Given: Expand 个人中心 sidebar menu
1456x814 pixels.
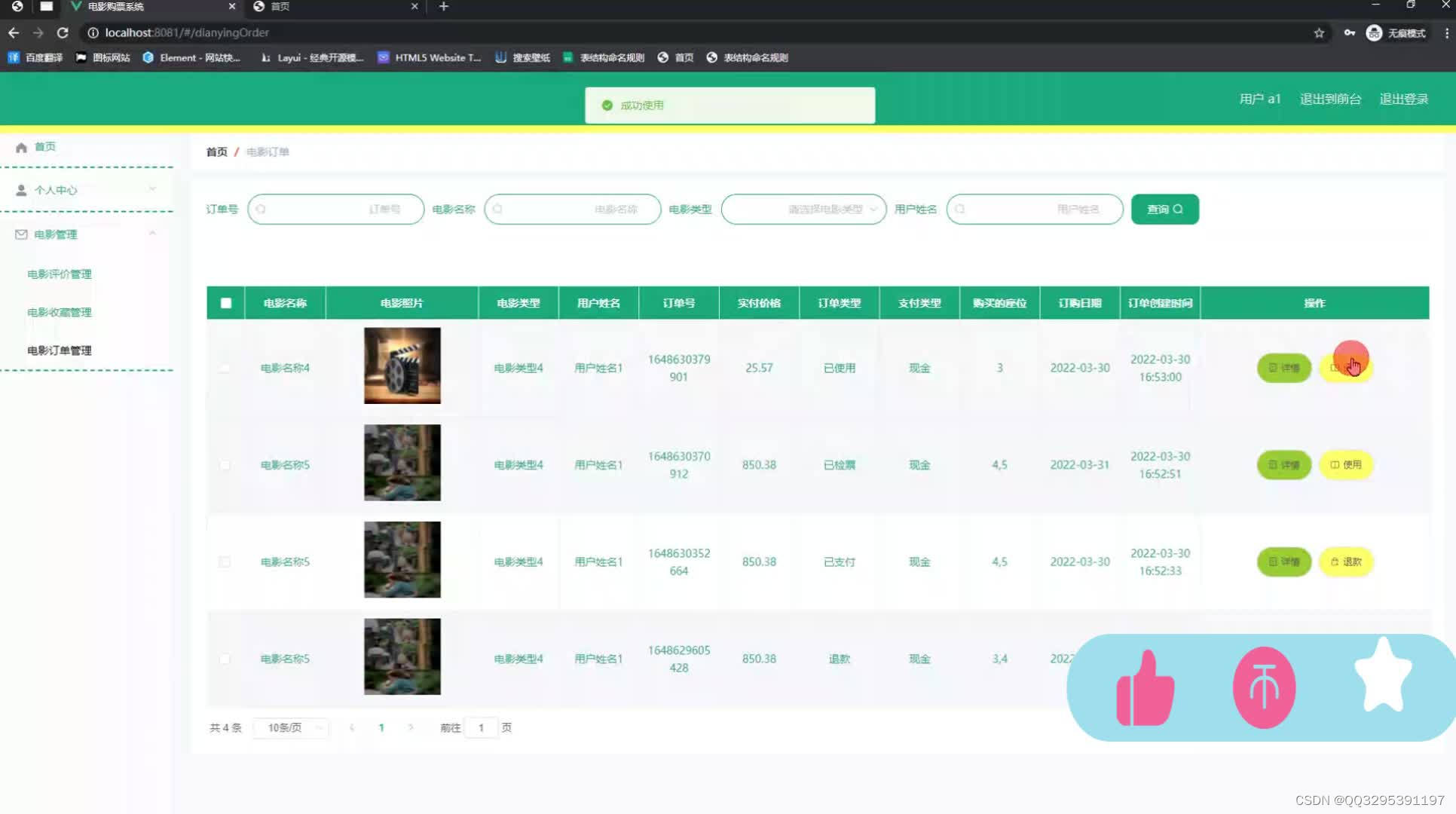Looking at the screenshot, I should (x=85, y=190).
